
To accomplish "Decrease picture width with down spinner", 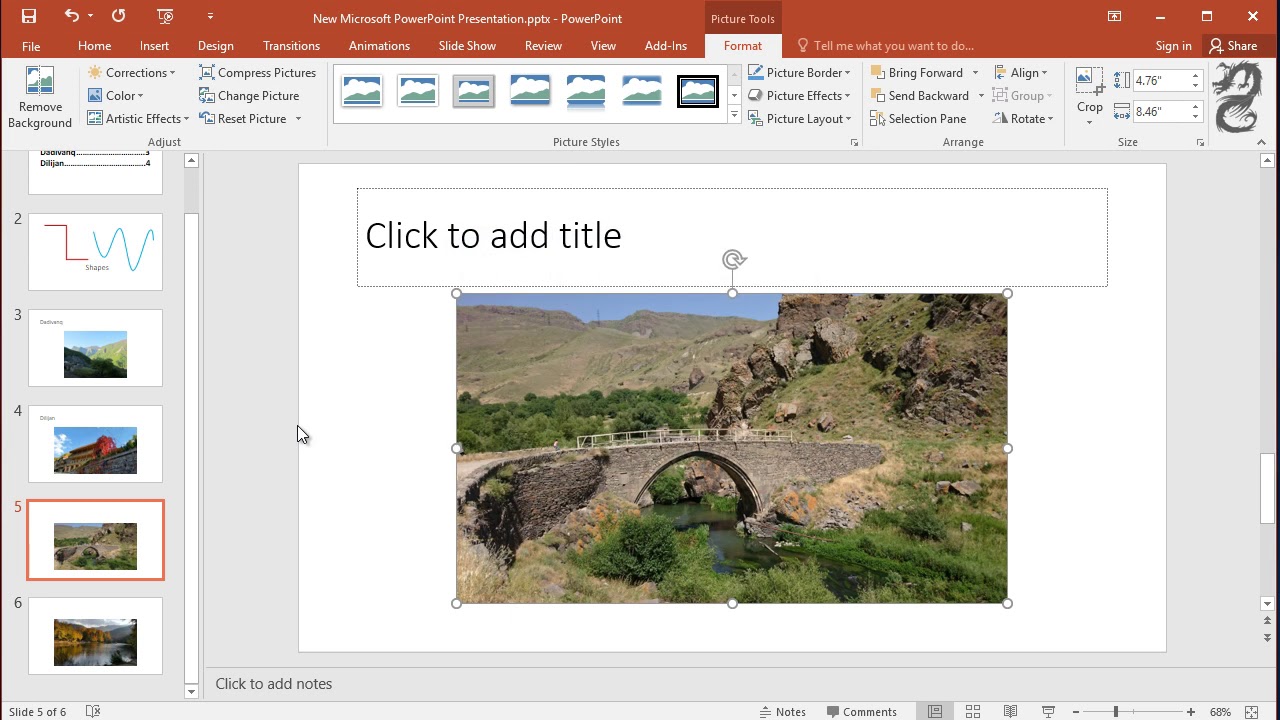I will [x=1195, y=117].
